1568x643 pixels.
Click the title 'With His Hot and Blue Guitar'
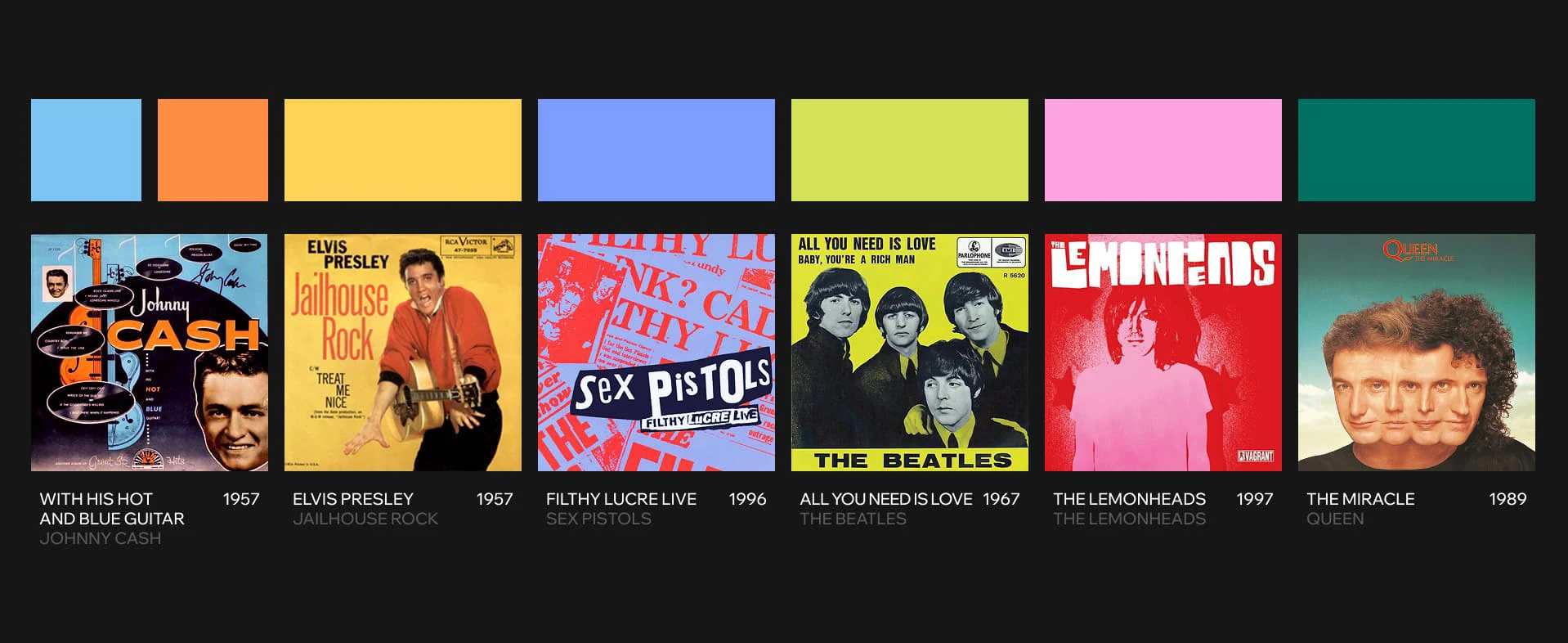point(112,509)
